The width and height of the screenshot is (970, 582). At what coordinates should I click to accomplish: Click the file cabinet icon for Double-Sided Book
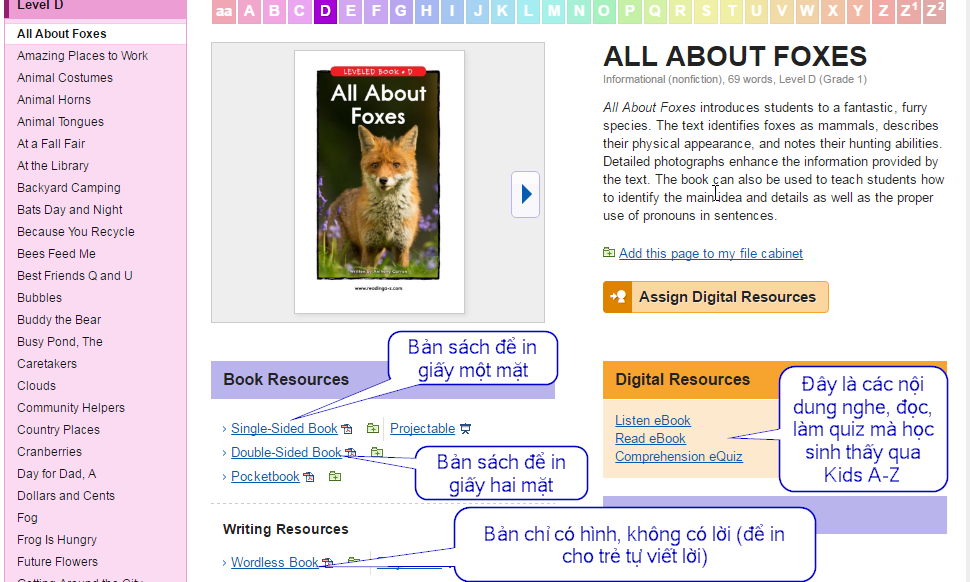[376, 453]
